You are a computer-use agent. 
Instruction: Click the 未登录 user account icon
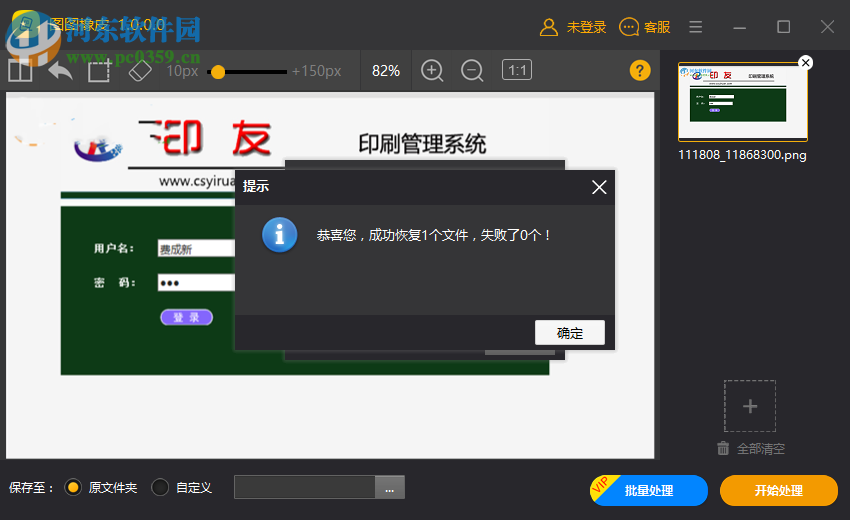[x=549, y=27]
